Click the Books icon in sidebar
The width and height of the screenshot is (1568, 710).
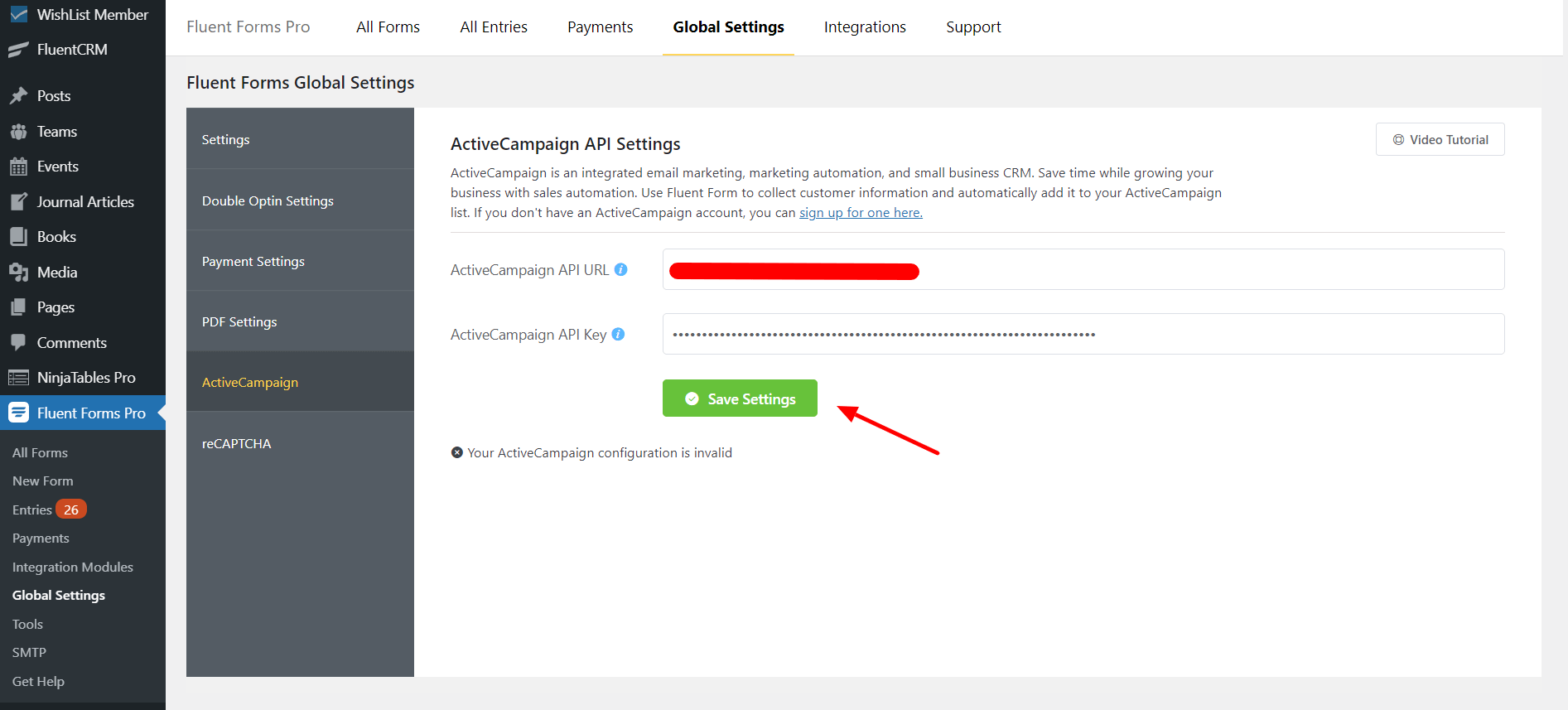(x=18, y=237)
